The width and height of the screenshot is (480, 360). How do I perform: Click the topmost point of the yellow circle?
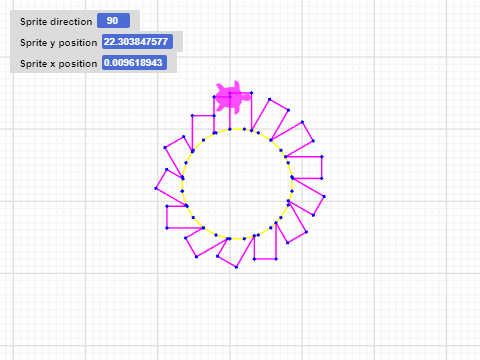(x=237, y=129)
